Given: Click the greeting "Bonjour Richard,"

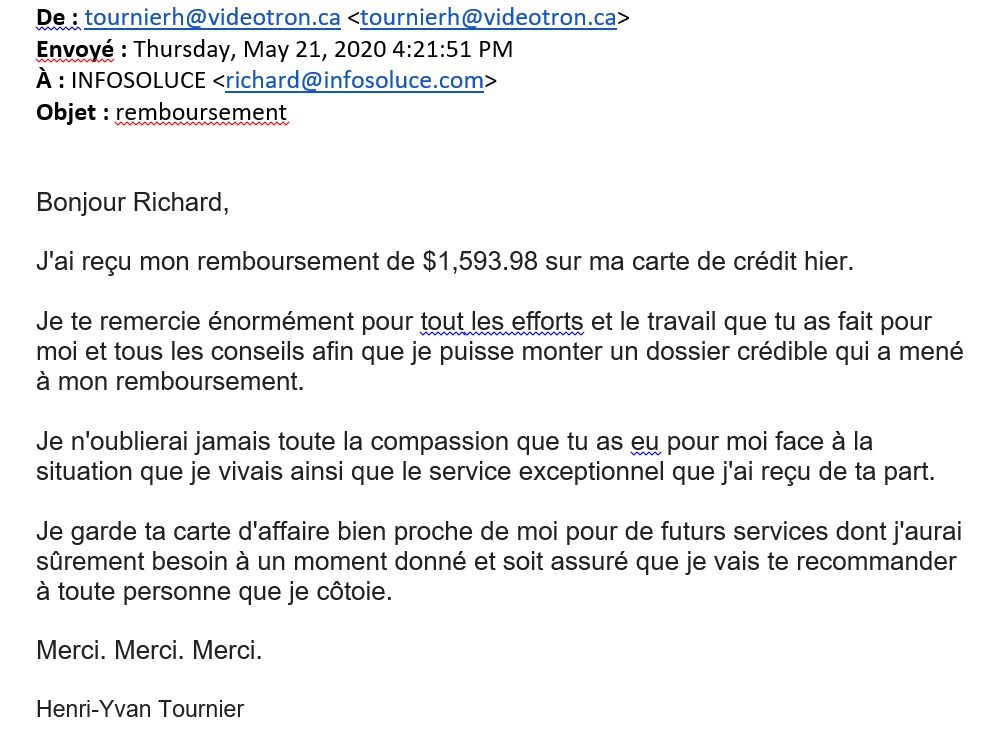Looking at the screenshot, I should (x=133, y=203).
